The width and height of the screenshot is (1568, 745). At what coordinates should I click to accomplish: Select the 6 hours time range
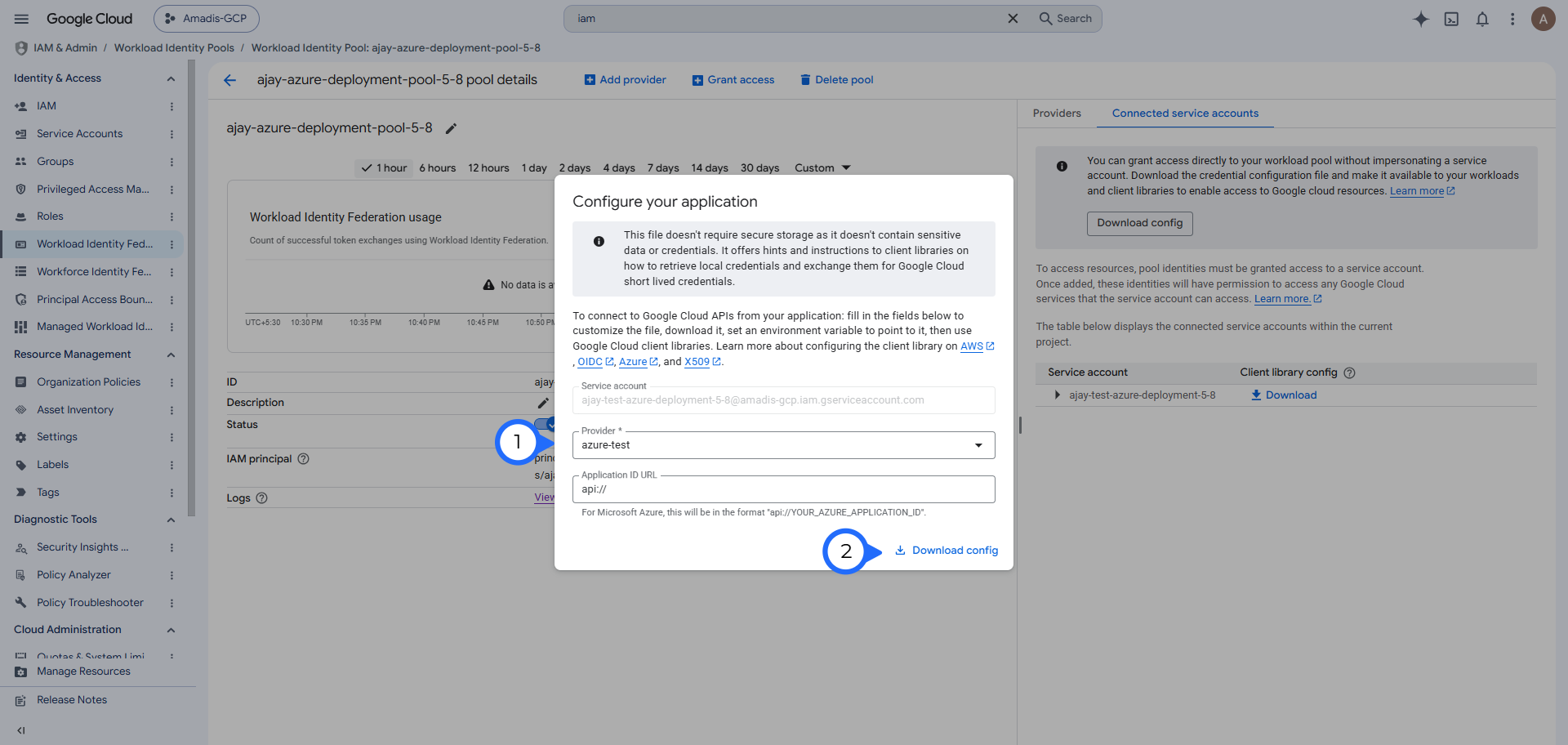pyautogui.click(x=438, y=168)
